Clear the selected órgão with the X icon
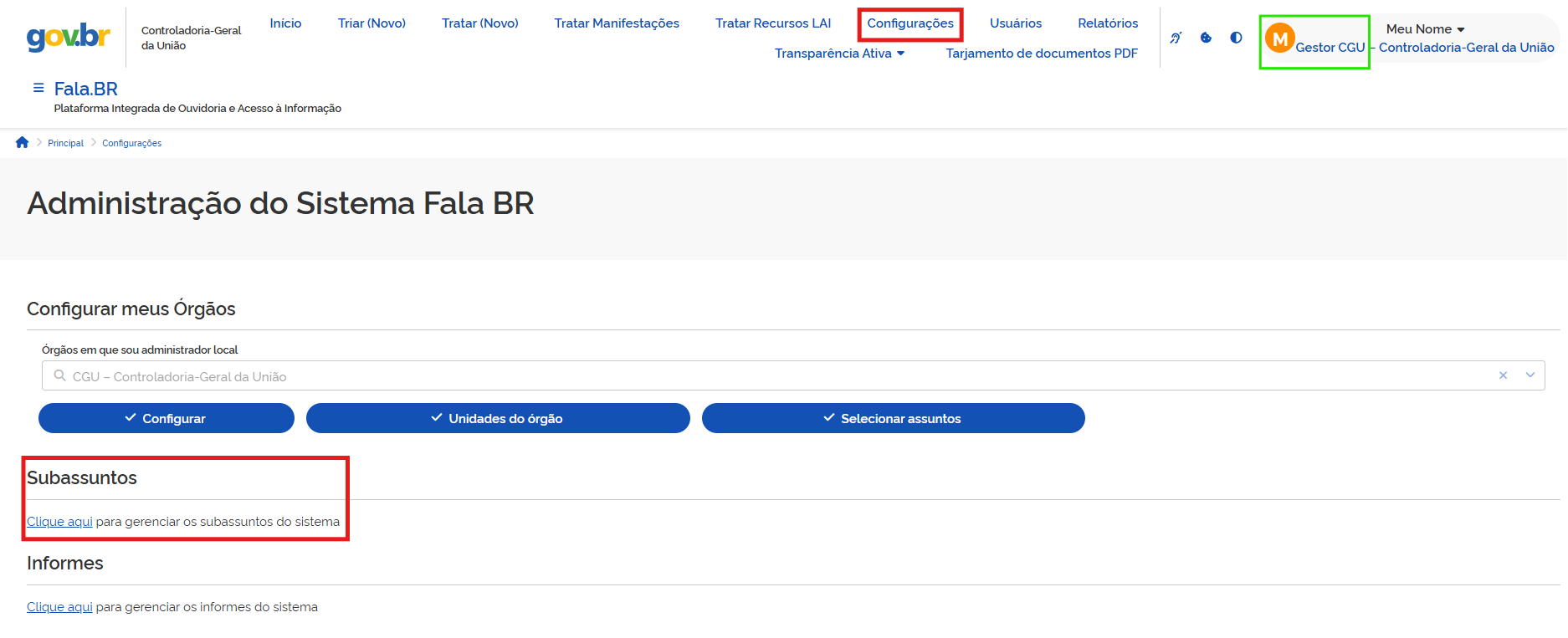Viewport: 1568px width, 638px height. [1503, 375]
